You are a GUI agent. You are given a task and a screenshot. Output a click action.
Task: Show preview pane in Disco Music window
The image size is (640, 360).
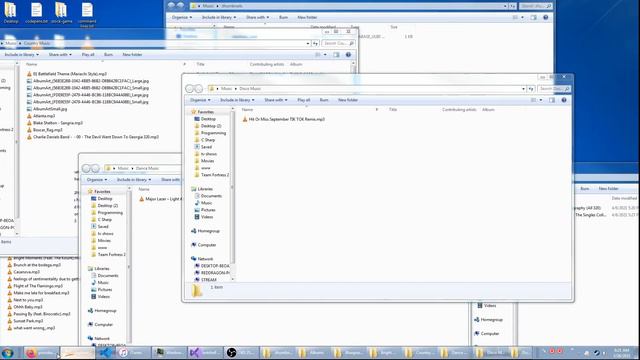551,100
